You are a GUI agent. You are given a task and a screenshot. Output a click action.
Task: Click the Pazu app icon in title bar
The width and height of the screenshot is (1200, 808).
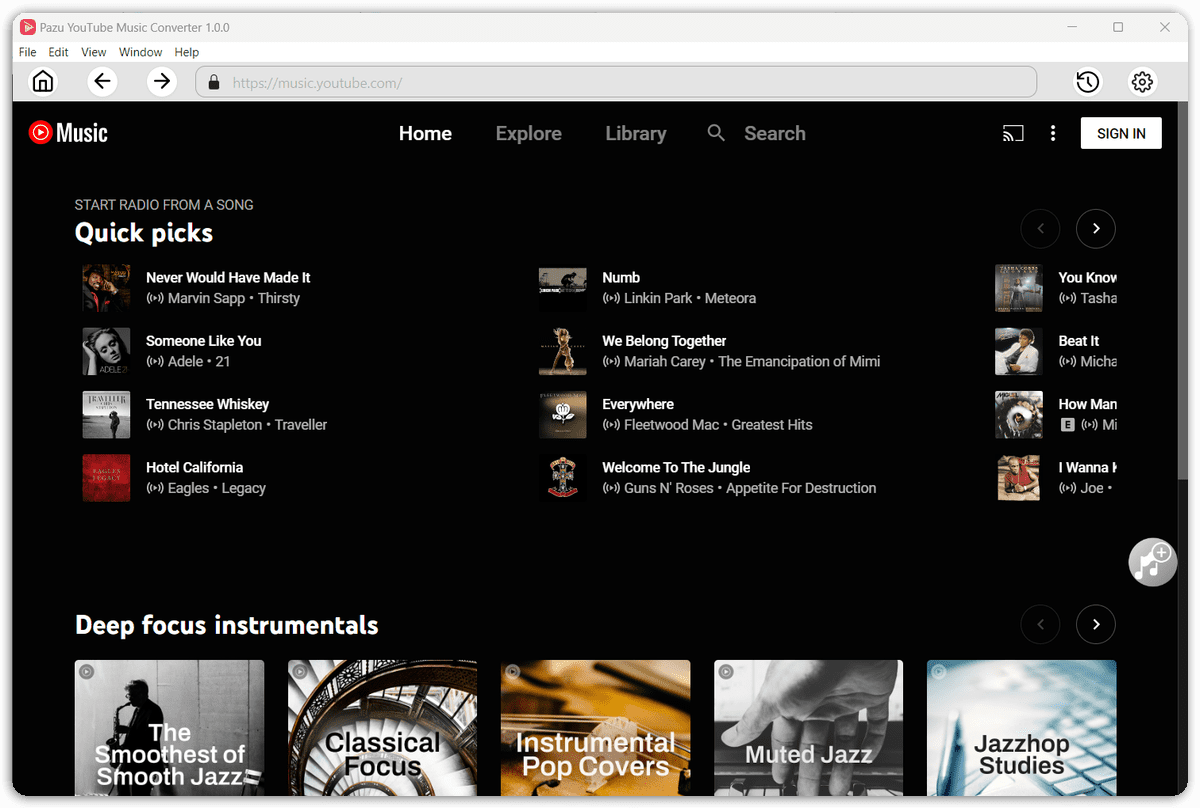click(x=28, y=27)
